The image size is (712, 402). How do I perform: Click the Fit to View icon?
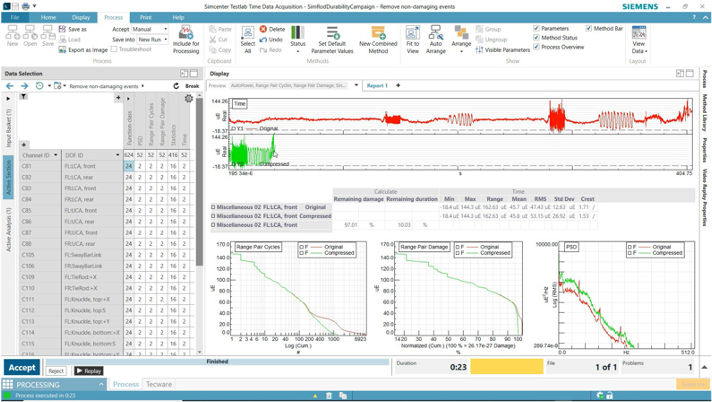[x=412, y=33]
